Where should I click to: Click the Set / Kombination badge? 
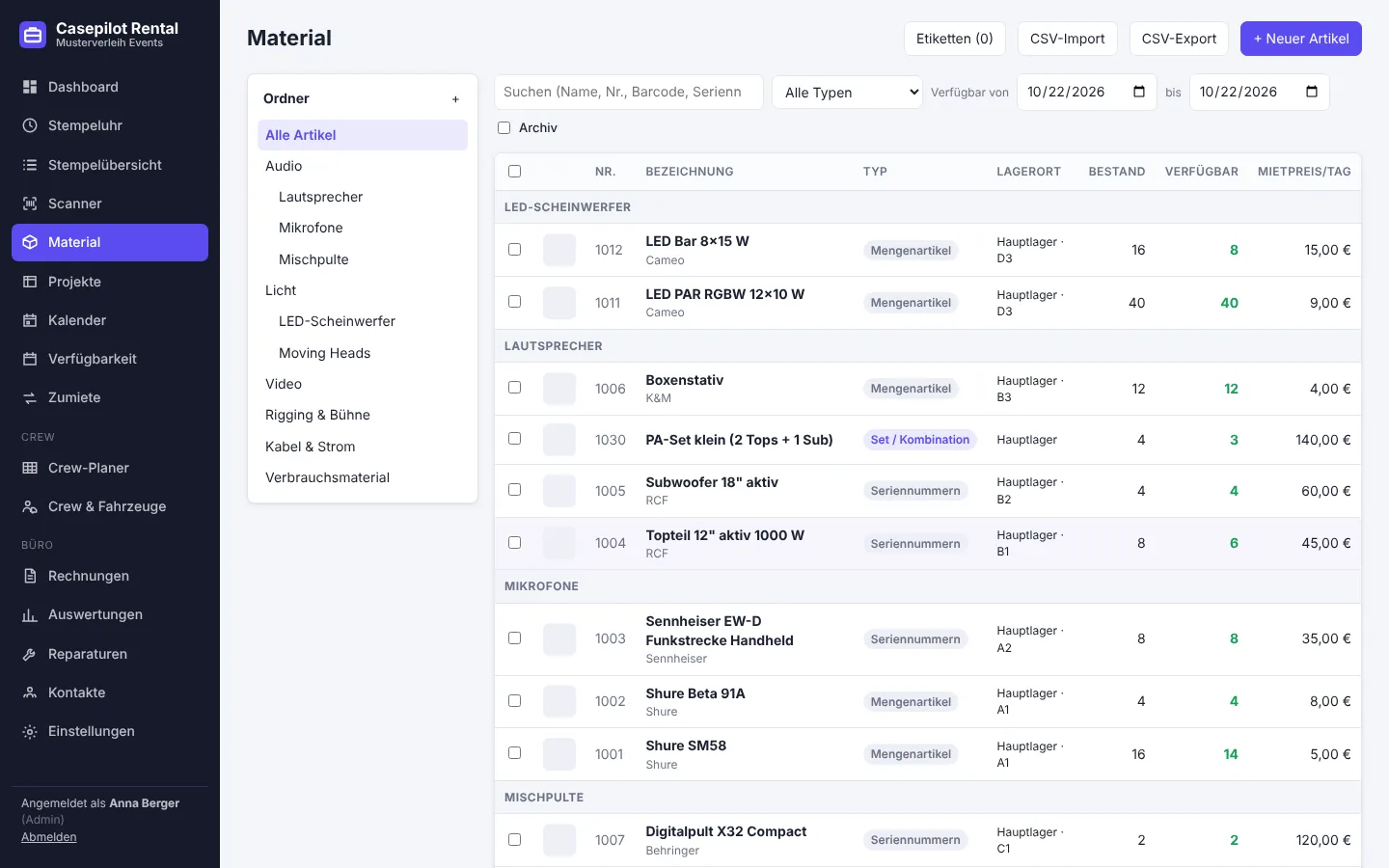(x=920, y=440)
